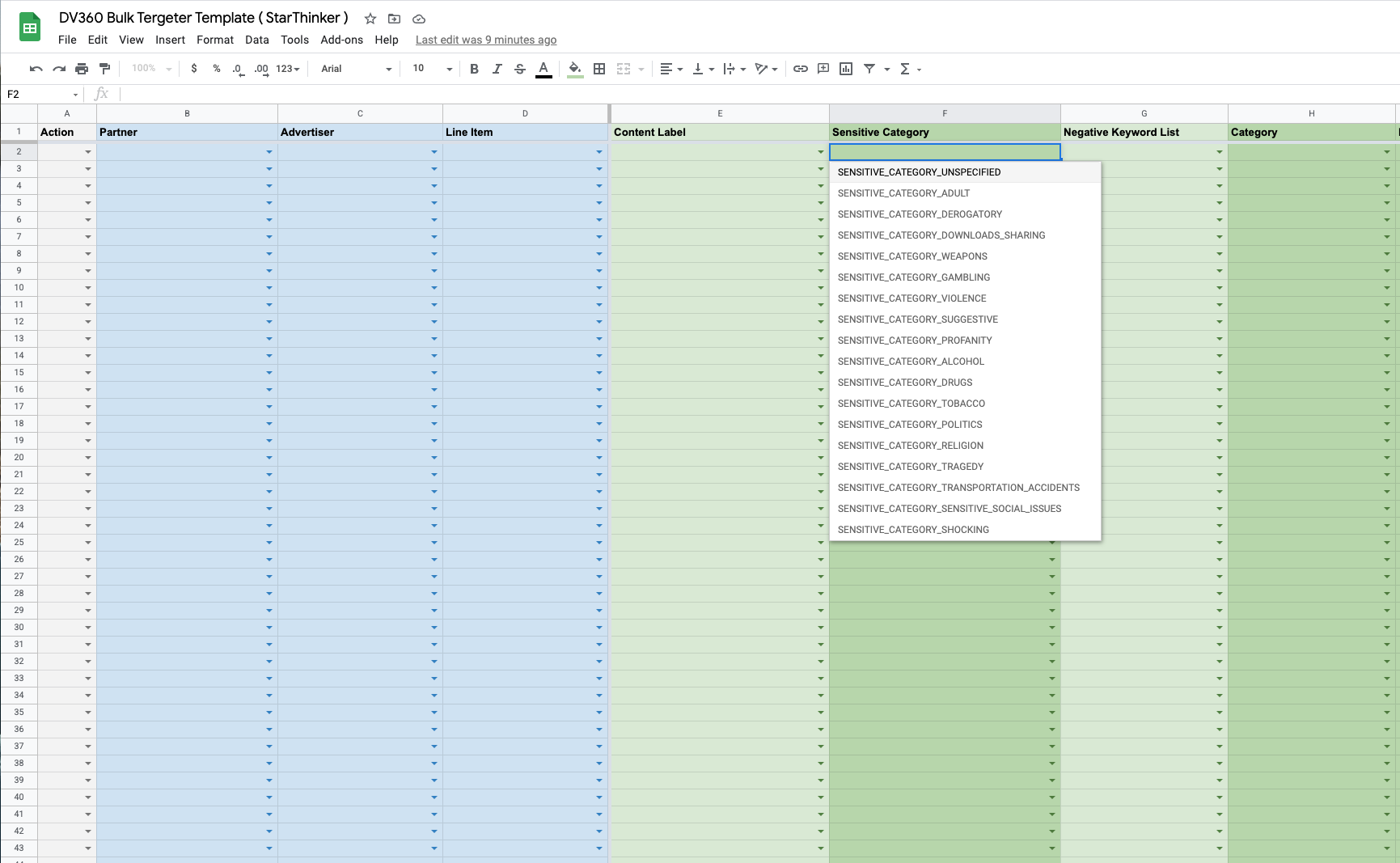Click the Functions sigma icon
This screenshot has width=1400, height=863.
(905, 69)
